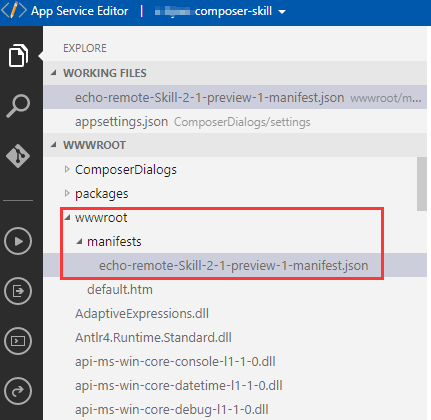Open the Explorer files icon in the sidebar

pyautogui.click(x=18, y=55)
